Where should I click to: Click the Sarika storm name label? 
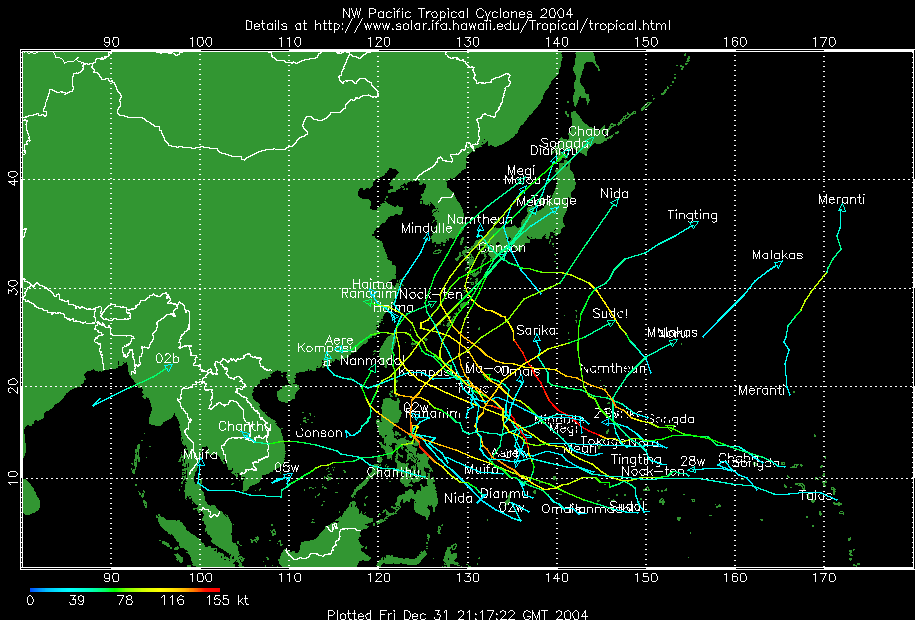(536, 330)
